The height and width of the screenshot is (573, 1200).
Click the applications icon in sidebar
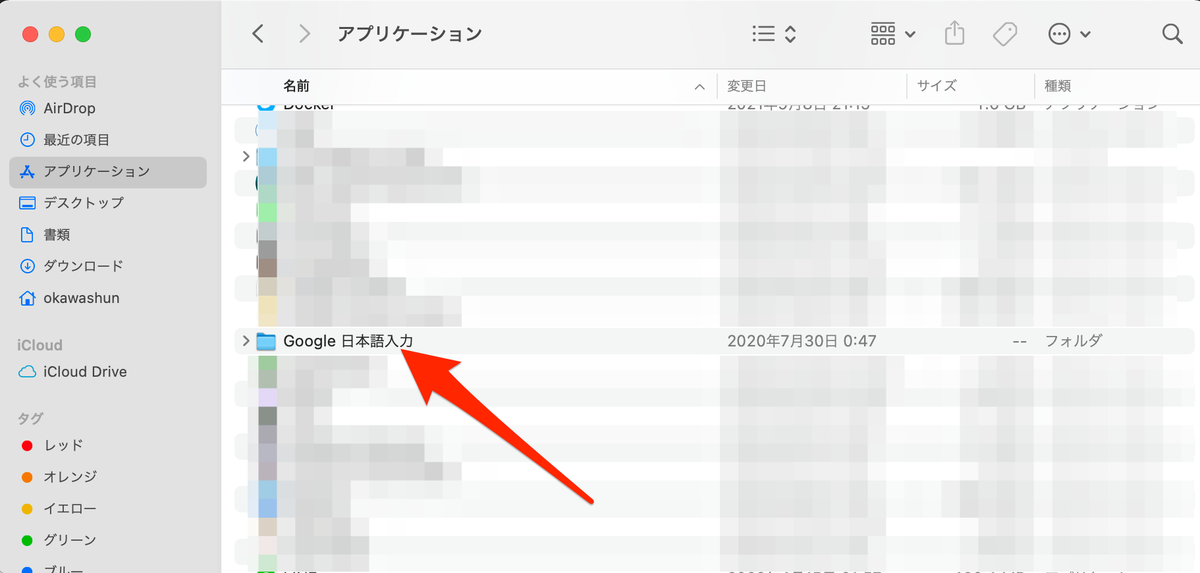pos(27,172)
